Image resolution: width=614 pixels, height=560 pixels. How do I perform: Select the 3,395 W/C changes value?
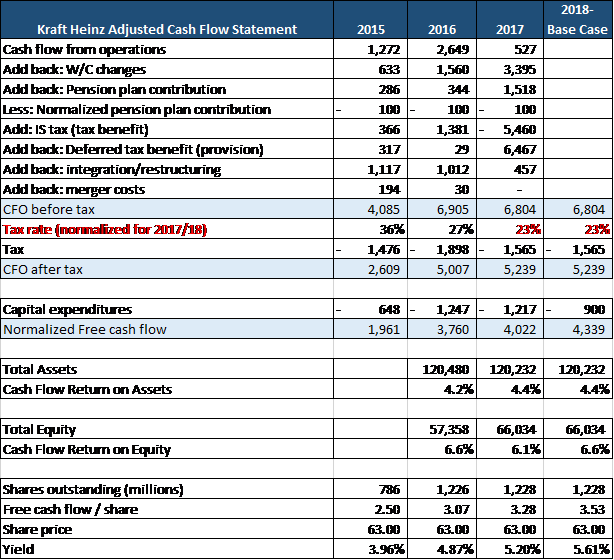click(x=519, y=69)
